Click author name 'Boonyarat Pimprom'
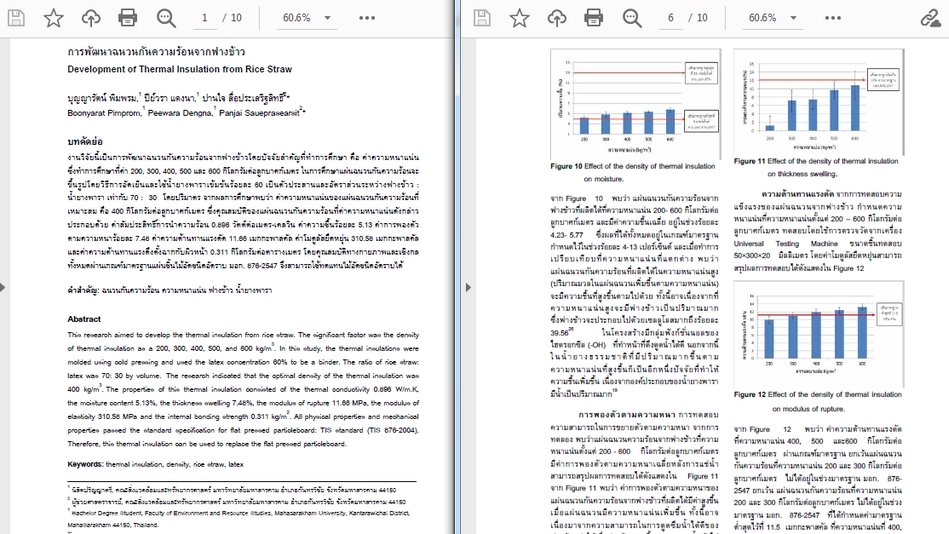This screenshot has height=534, width=949. 103,113
